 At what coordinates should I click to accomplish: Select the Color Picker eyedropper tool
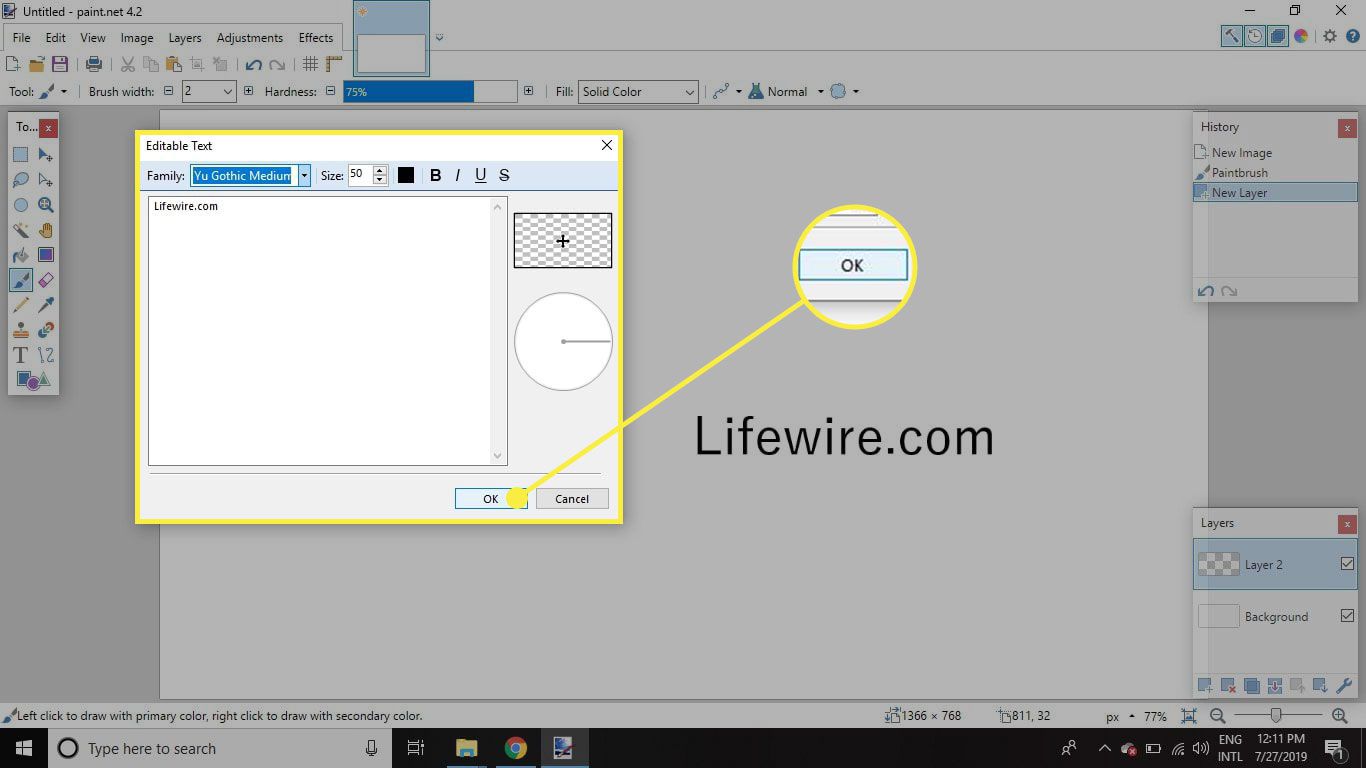point(46,305)
